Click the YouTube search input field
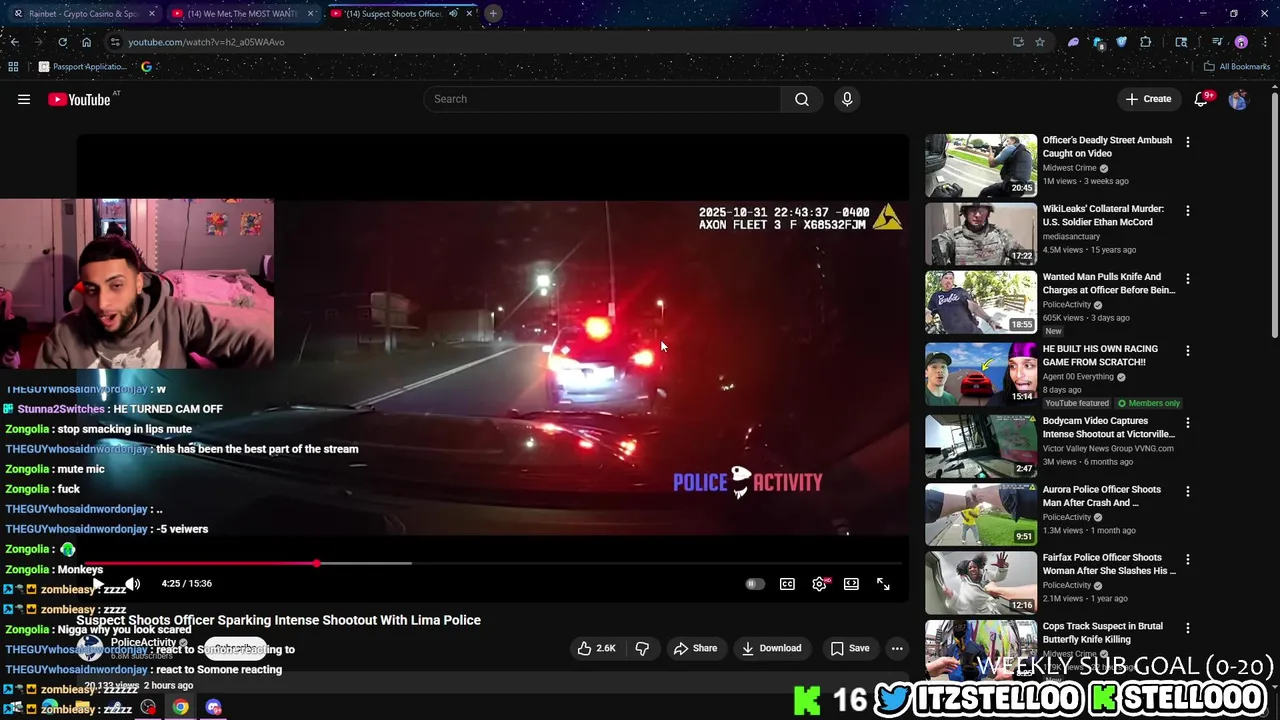1280x720 pixels. [602, 99]
